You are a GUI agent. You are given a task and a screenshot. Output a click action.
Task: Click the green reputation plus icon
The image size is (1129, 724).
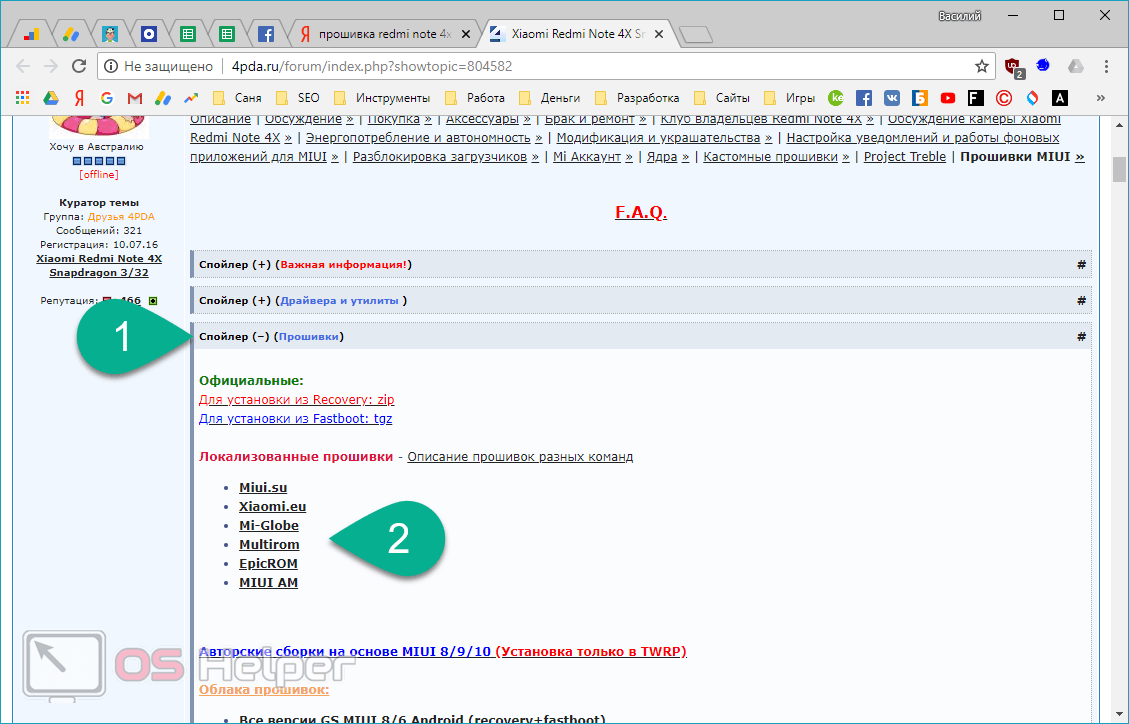(x=153, y=301)
